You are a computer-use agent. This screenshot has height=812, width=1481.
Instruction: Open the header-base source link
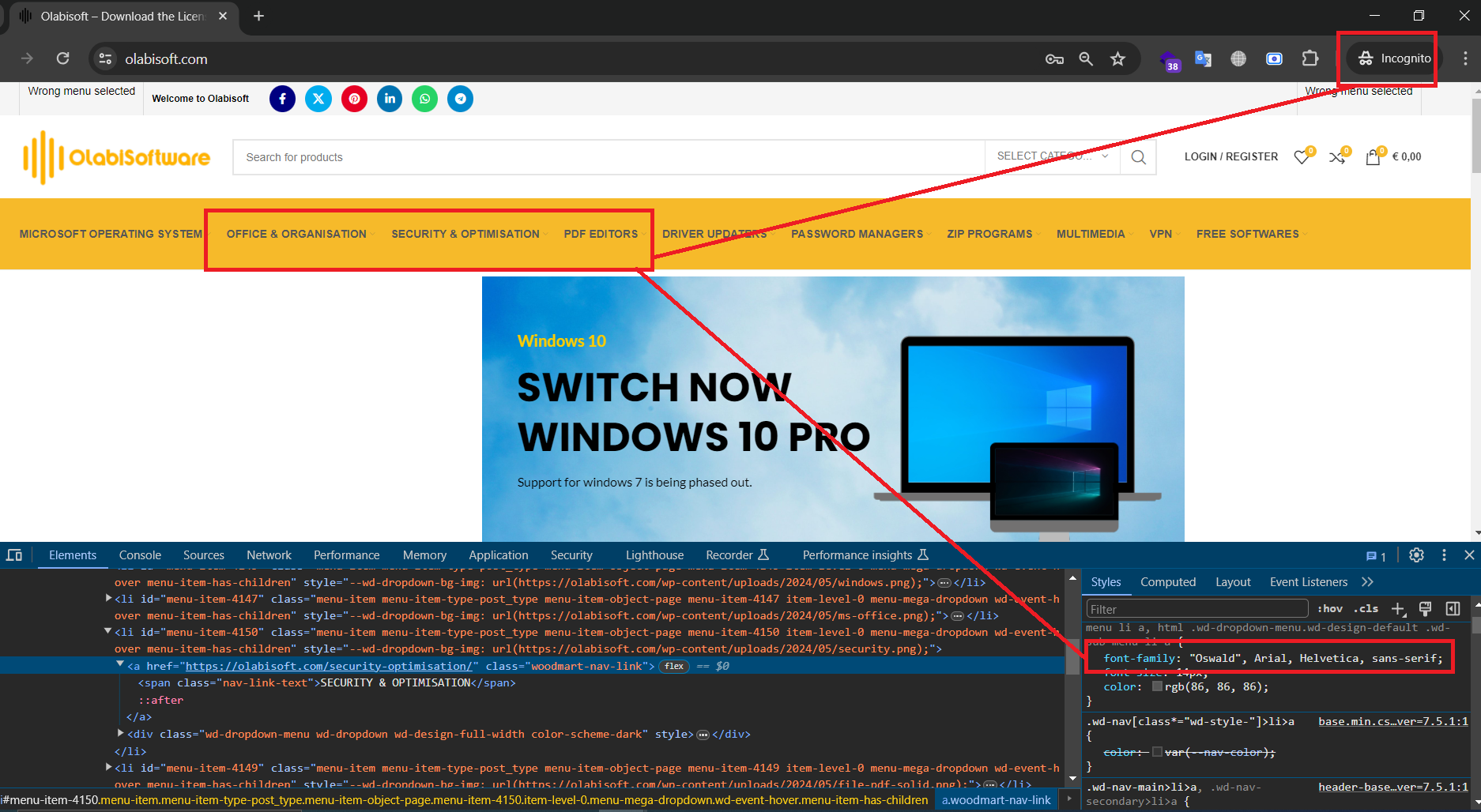coord(1392,787)
